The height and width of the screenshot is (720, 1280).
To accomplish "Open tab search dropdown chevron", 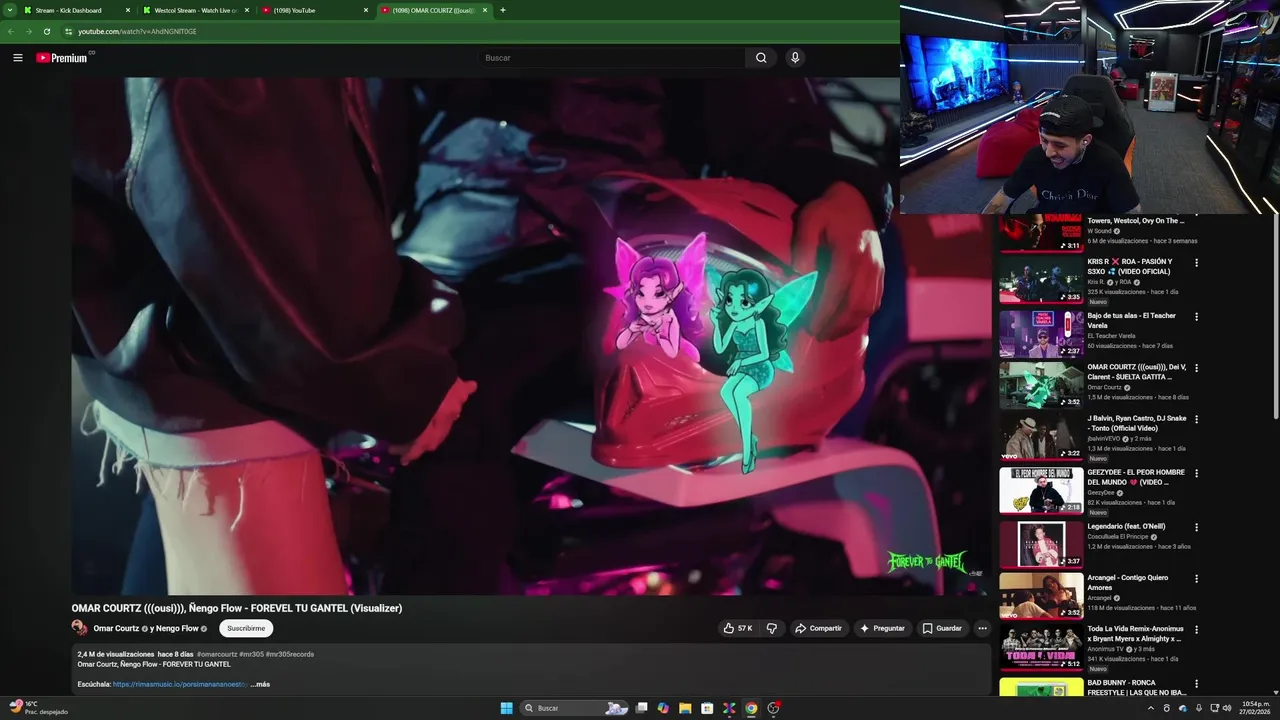I will (10, 10).
